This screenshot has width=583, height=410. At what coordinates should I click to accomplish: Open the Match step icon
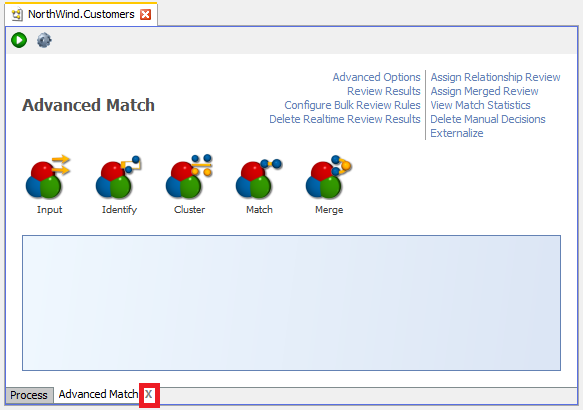coord(259,178)
